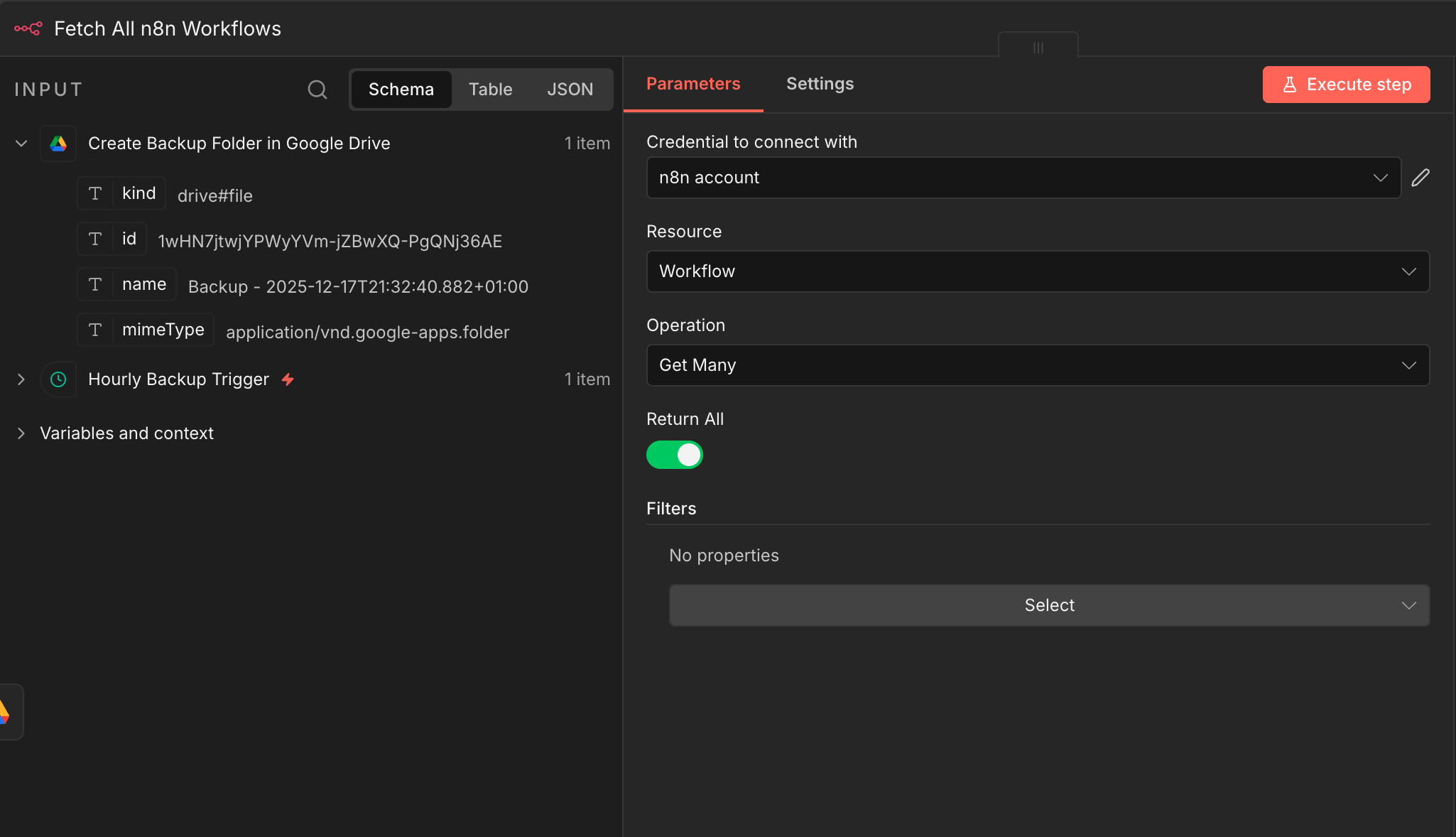
Task: Select the name field pill
Action: click(126, 284)
